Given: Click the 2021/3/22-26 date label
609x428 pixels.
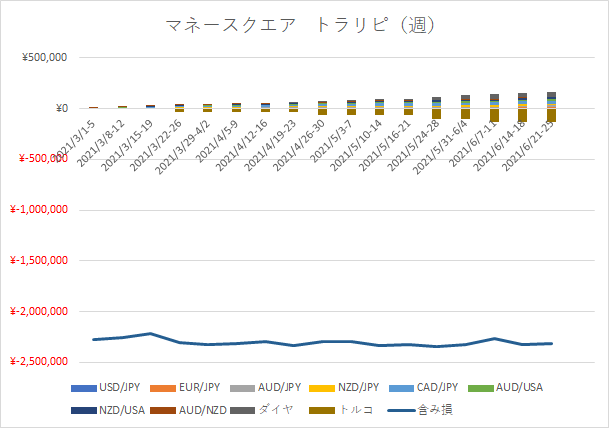Looking at the screenshot, I should (x=155, y=146).
